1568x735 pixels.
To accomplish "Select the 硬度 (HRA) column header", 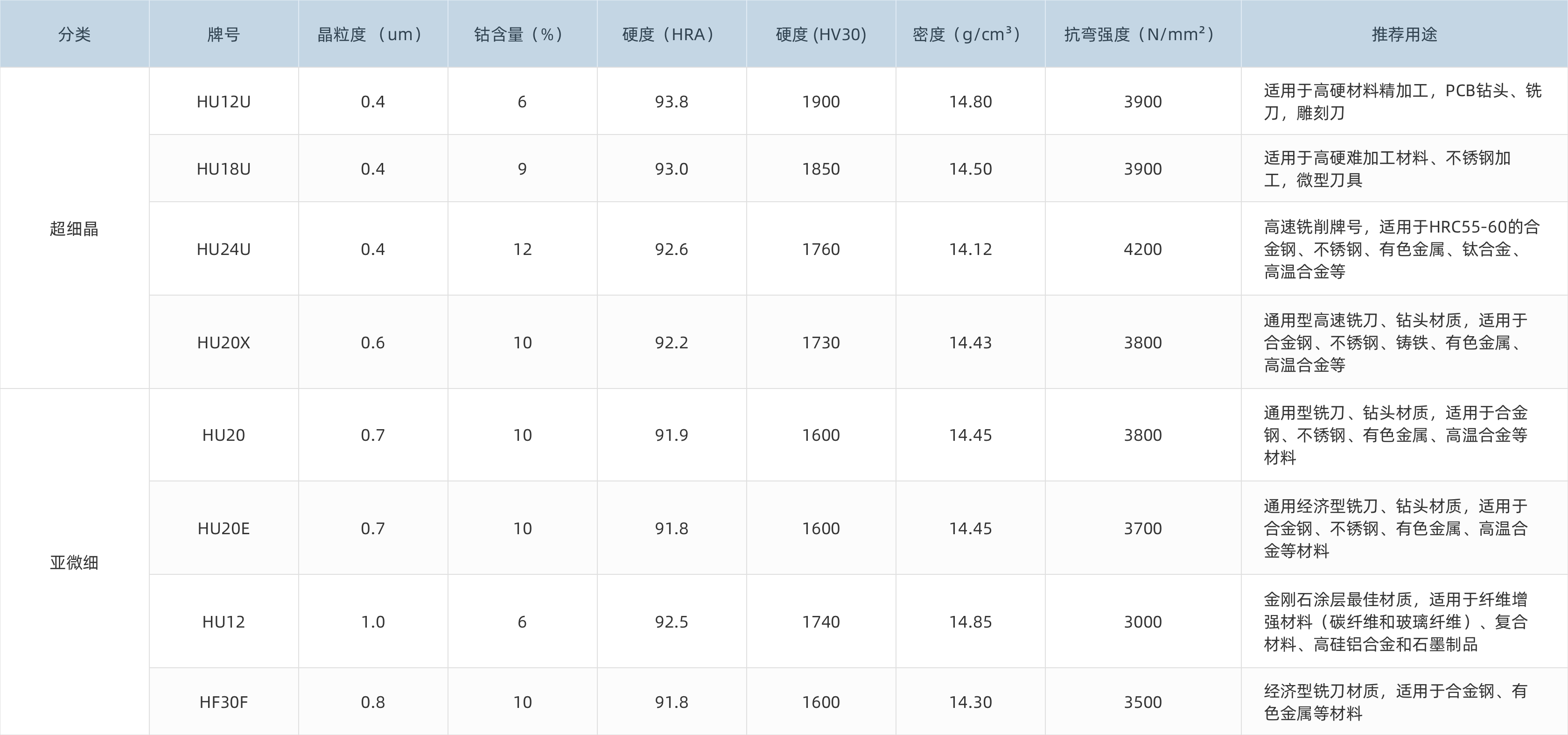I will (x=671, y=34).
